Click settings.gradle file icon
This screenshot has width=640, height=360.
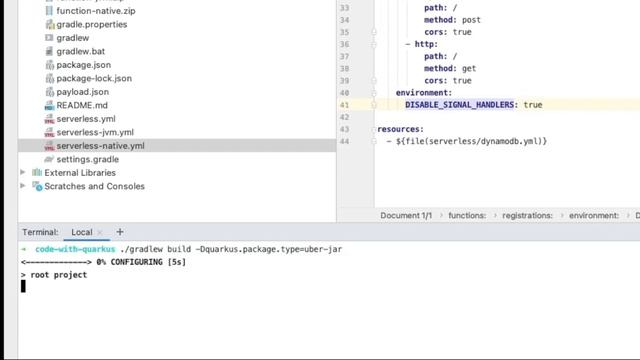[x=49, y=159]
